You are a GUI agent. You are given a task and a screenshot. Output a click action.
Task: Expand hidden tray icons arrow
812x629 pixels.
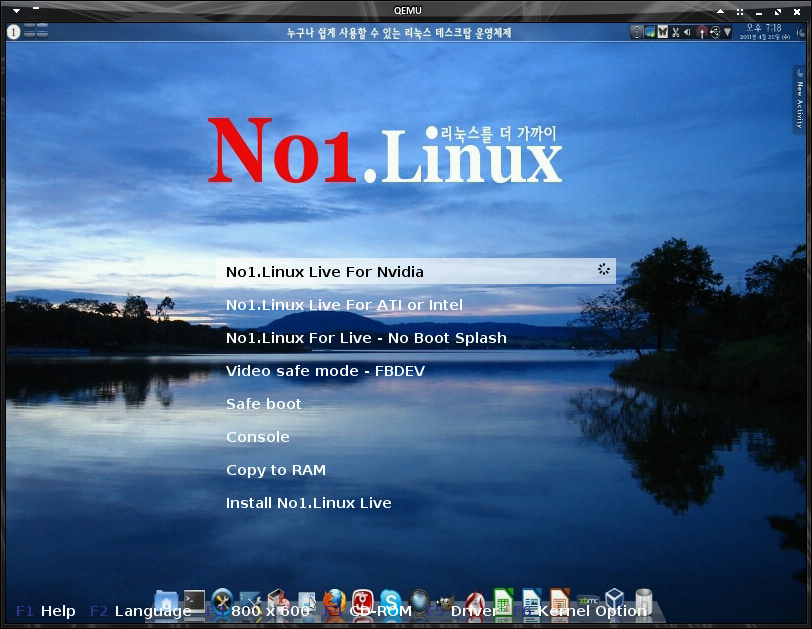(728, 32)
